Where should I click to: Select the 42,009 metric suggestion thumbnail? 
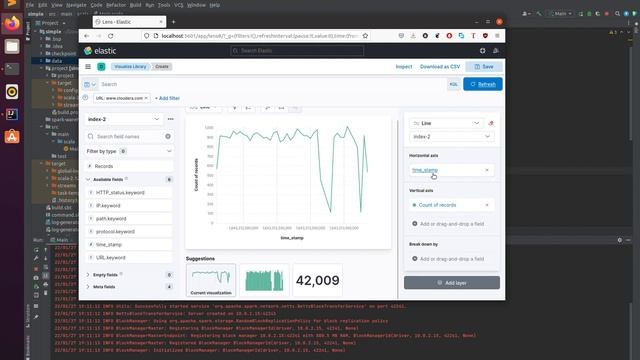pos(318,280)
